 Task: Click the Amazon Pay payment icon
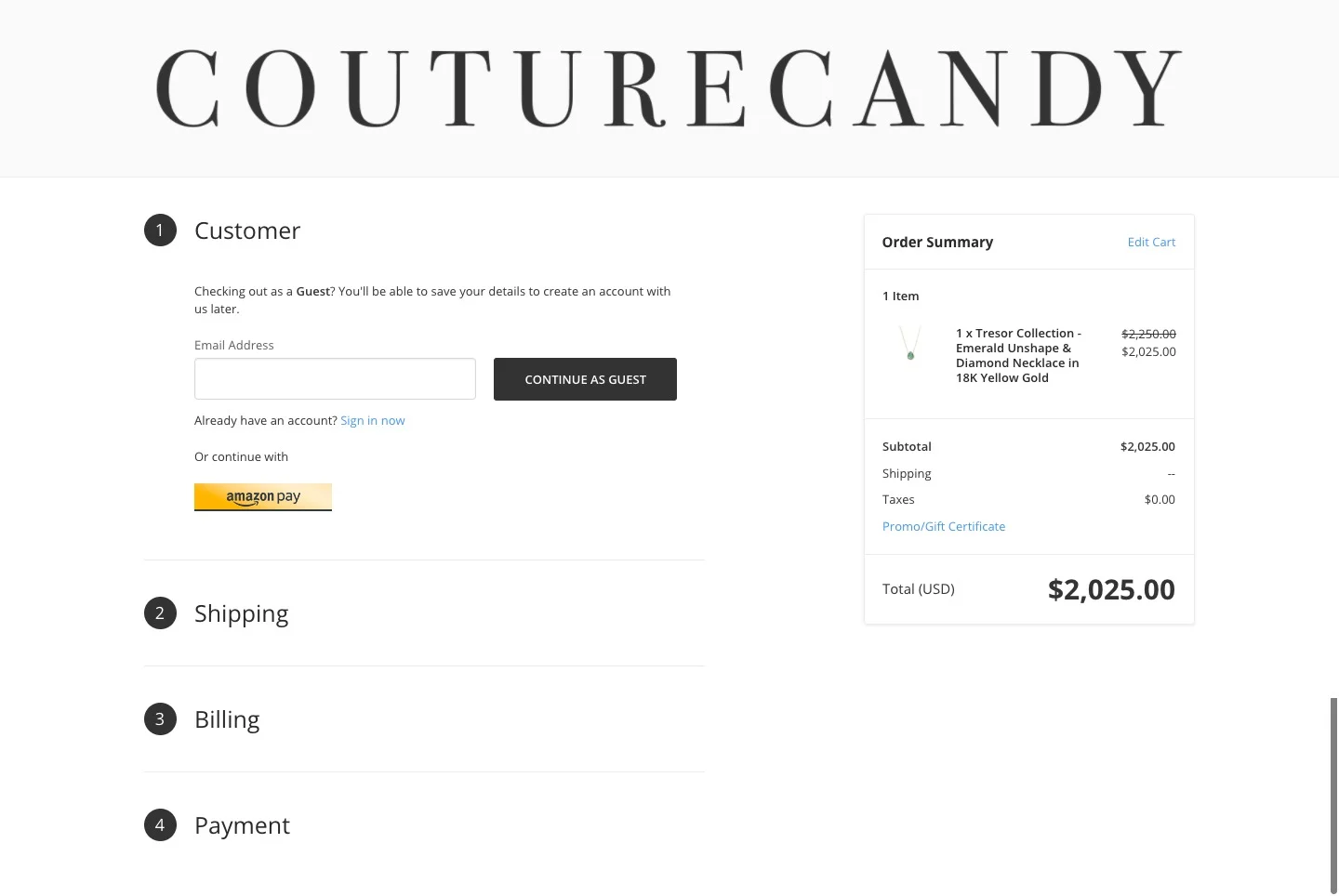tap(263, 496)
